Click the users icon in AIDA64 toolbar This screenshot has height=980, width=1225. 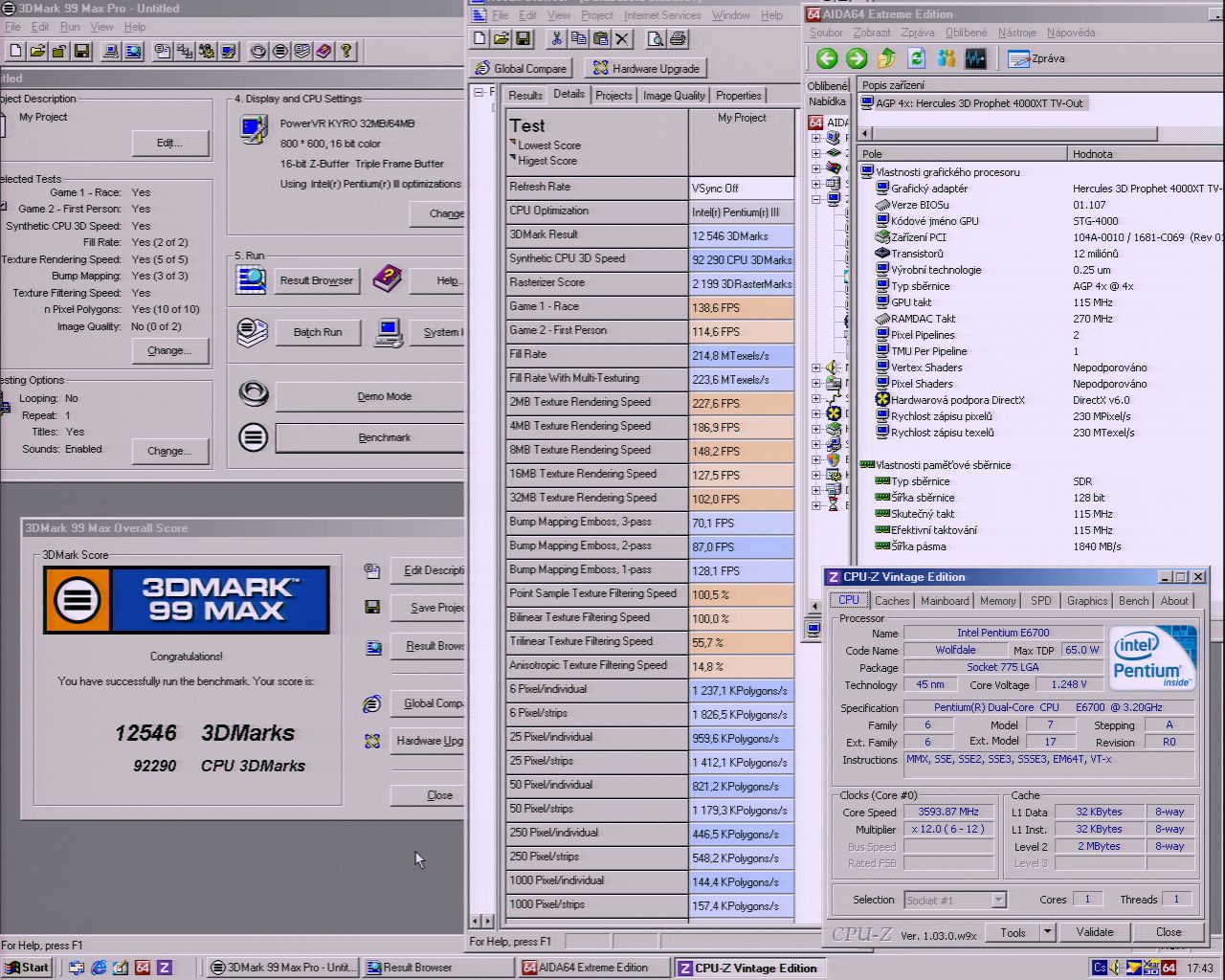(946, 59)
